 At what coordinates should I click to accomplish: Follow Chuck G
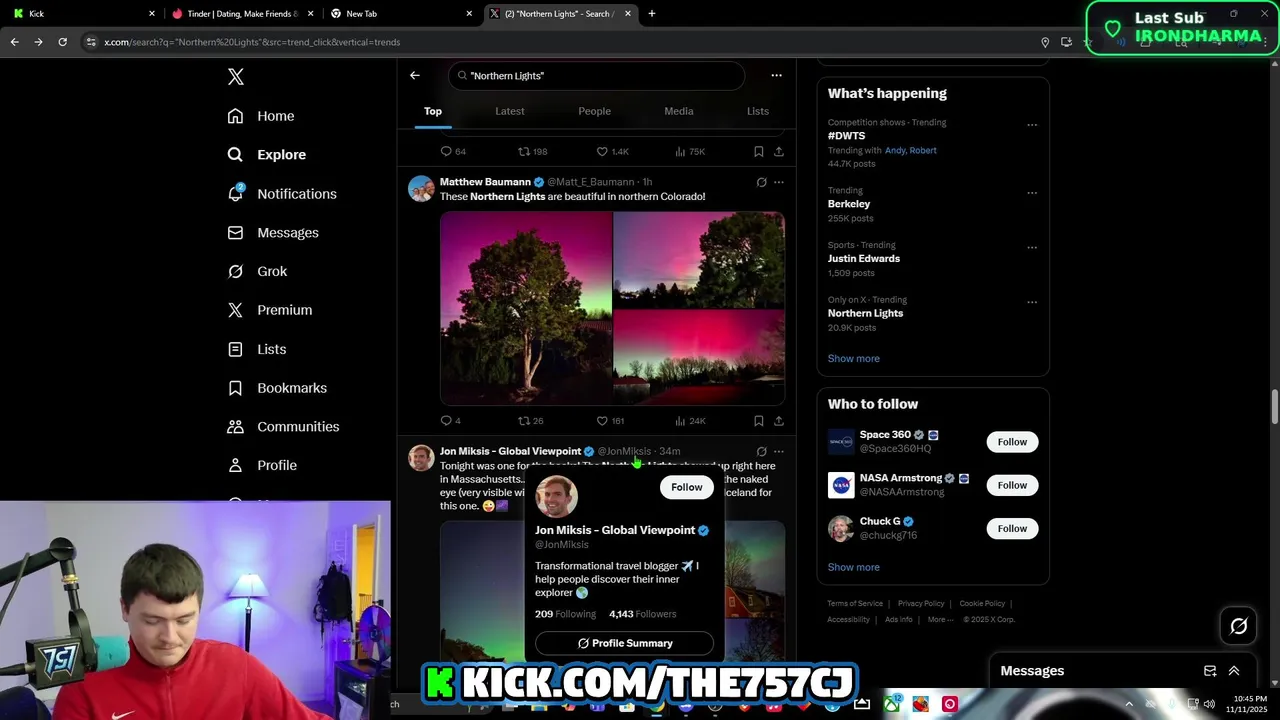(1012, 528)
